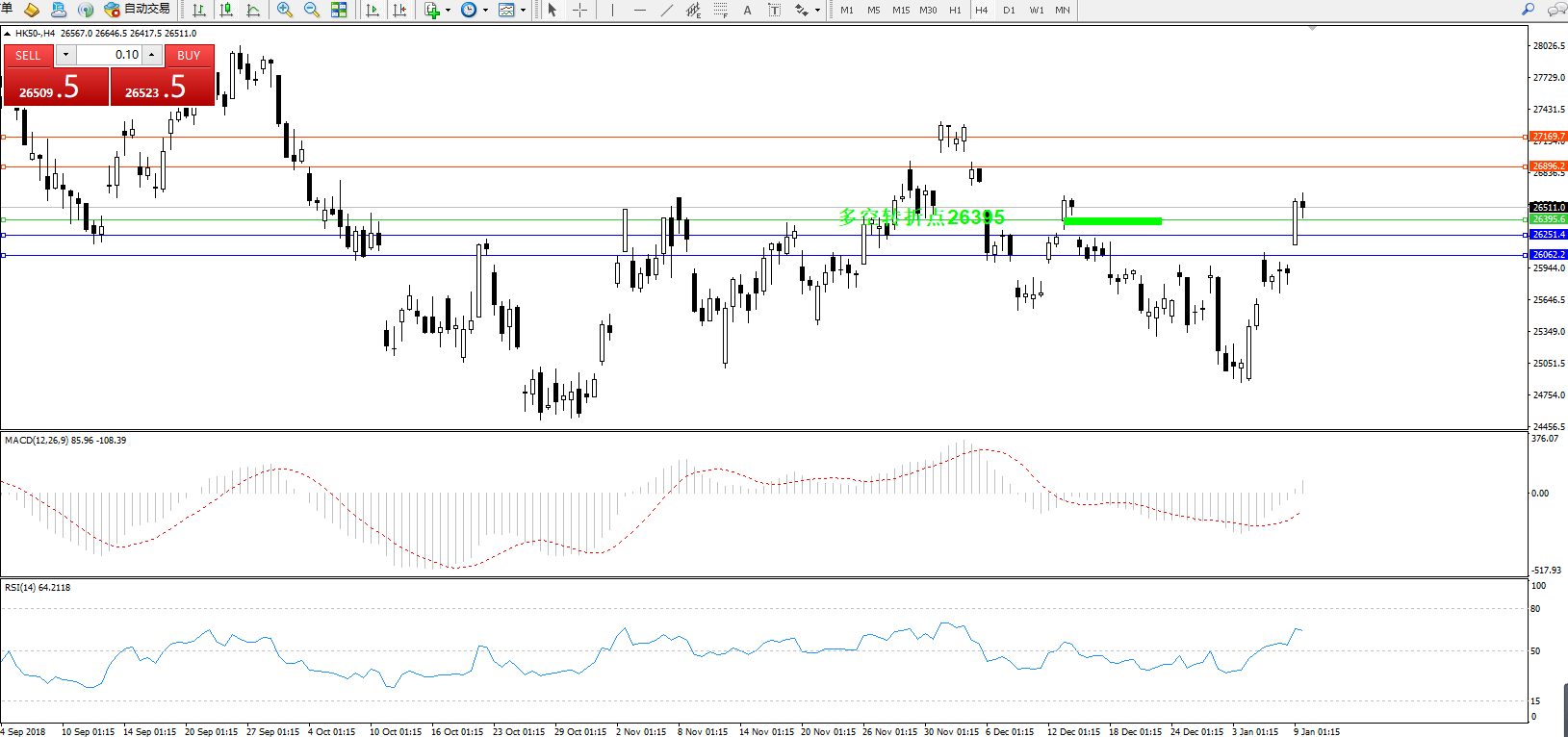Click the Zoom Out magnifier icon
Viewport: 1568px width, 737px height.
click(x=311, y=10)
